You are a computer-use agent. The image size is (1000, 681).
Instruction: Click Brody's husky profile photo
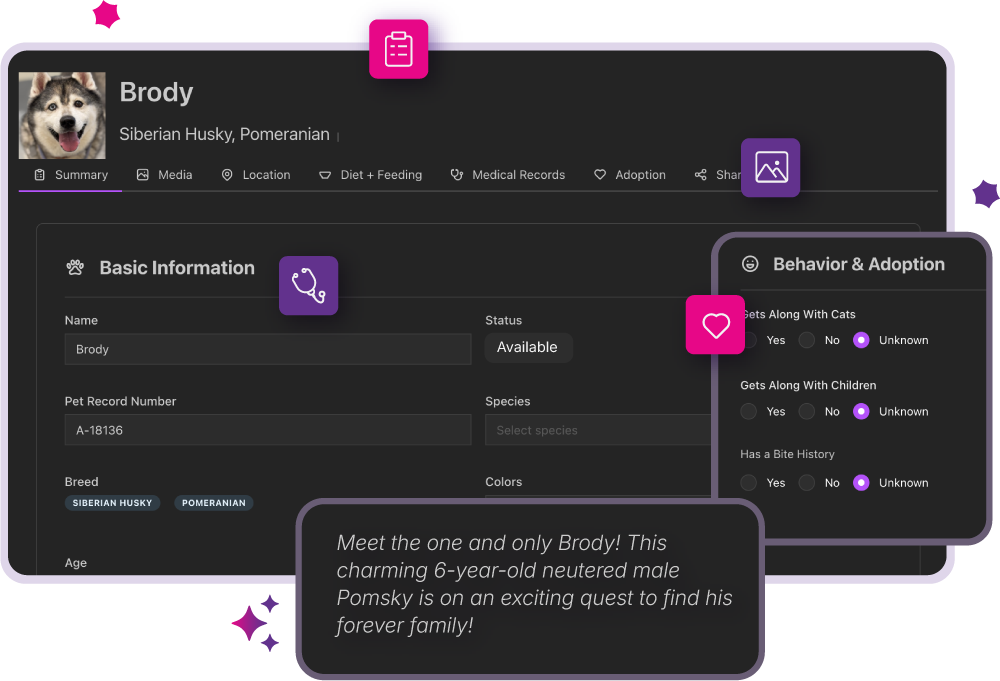[62, 115]
